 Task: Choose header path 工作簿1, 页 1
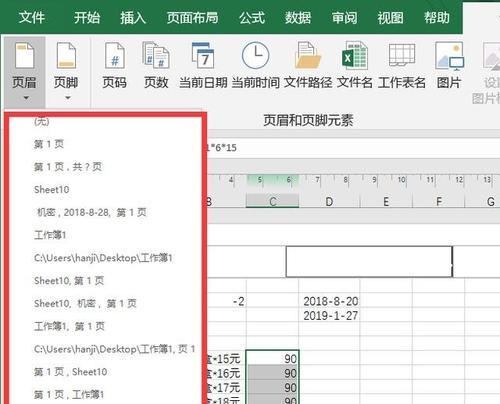105,349
